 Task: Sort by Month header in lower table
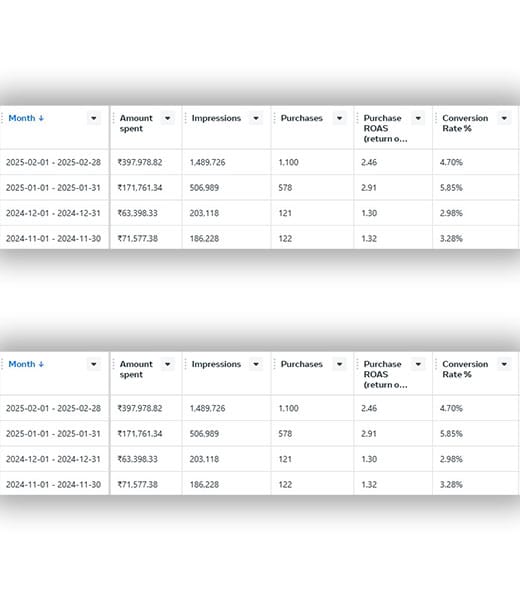26,364
